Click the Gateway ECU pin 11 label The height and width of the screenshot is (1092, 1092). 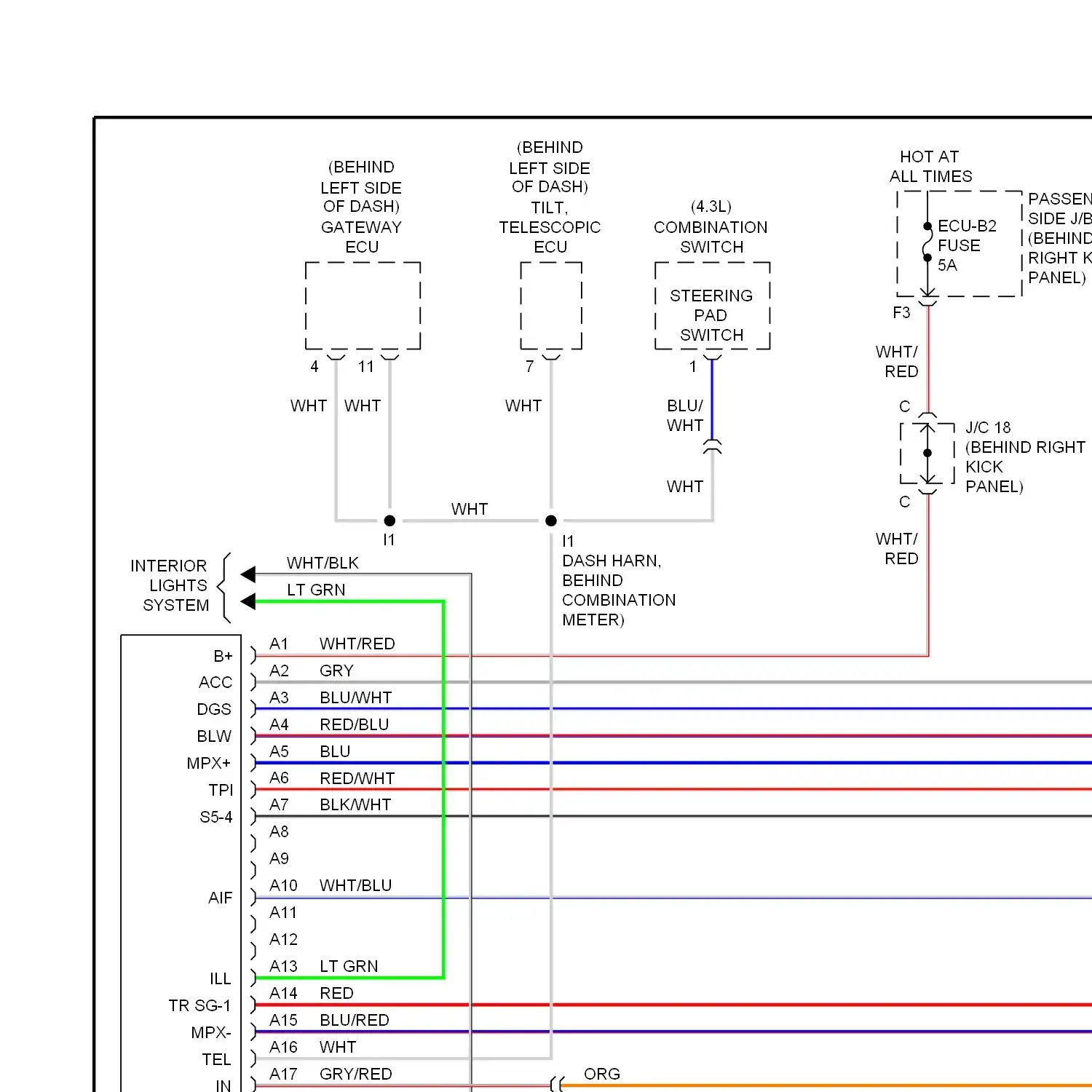(366, 366)
